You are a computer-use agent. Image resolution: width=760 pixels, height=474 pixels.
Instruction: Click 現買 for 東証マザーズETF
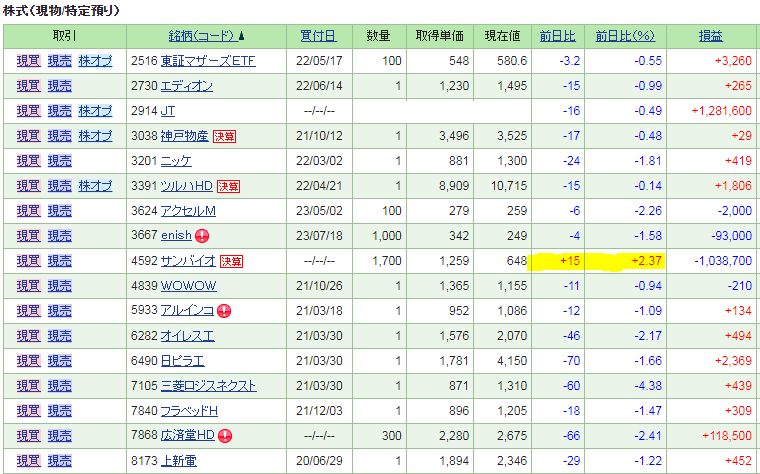coord(29,61)
